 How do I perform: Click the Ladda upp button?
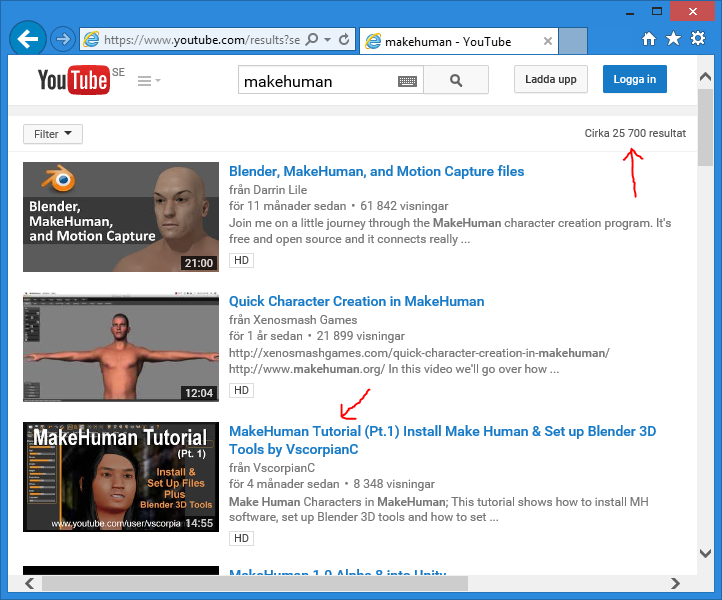click(551, 79)
